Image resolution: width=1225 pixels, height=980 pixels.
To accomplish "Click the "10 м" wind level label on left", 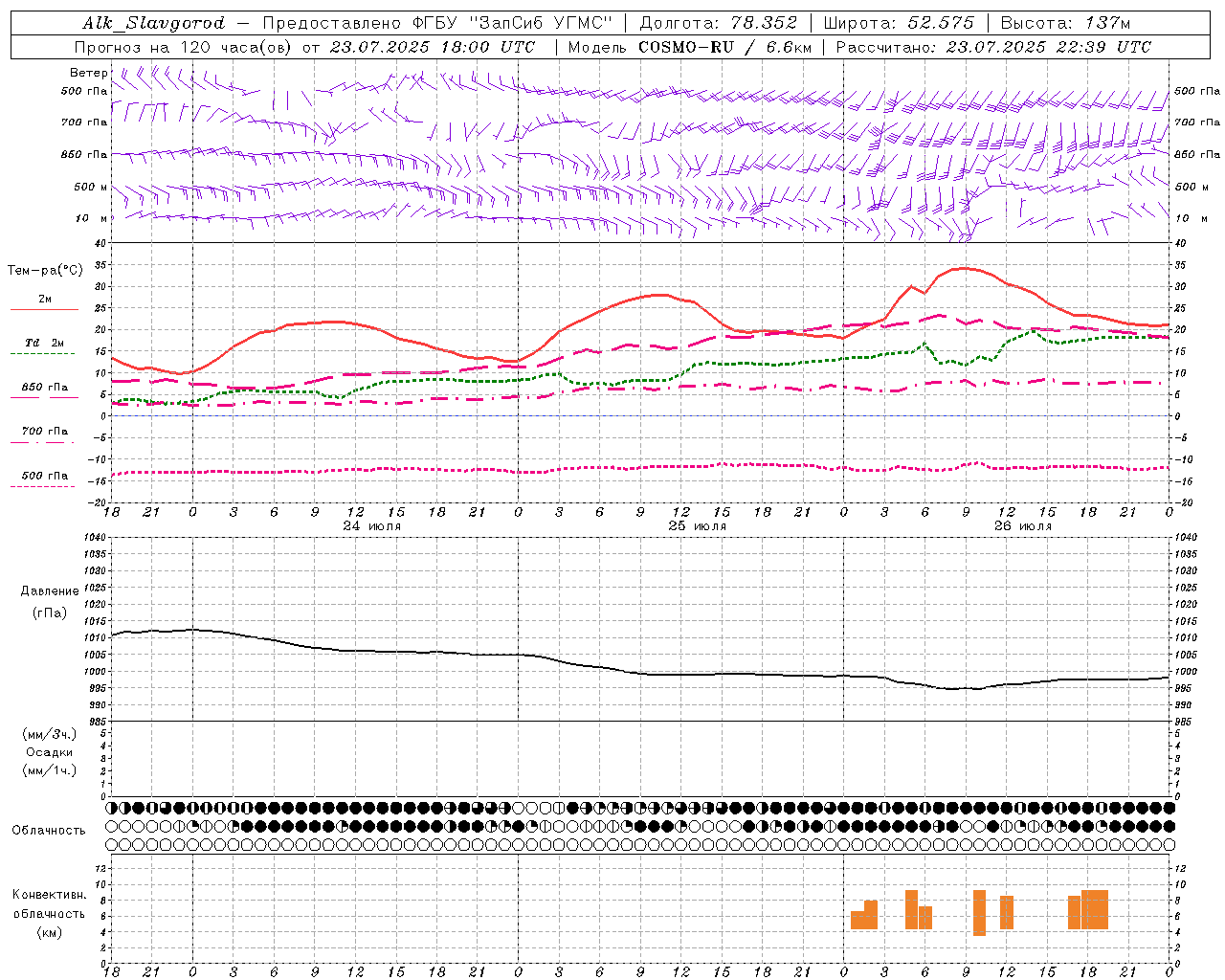I will 92,218.
